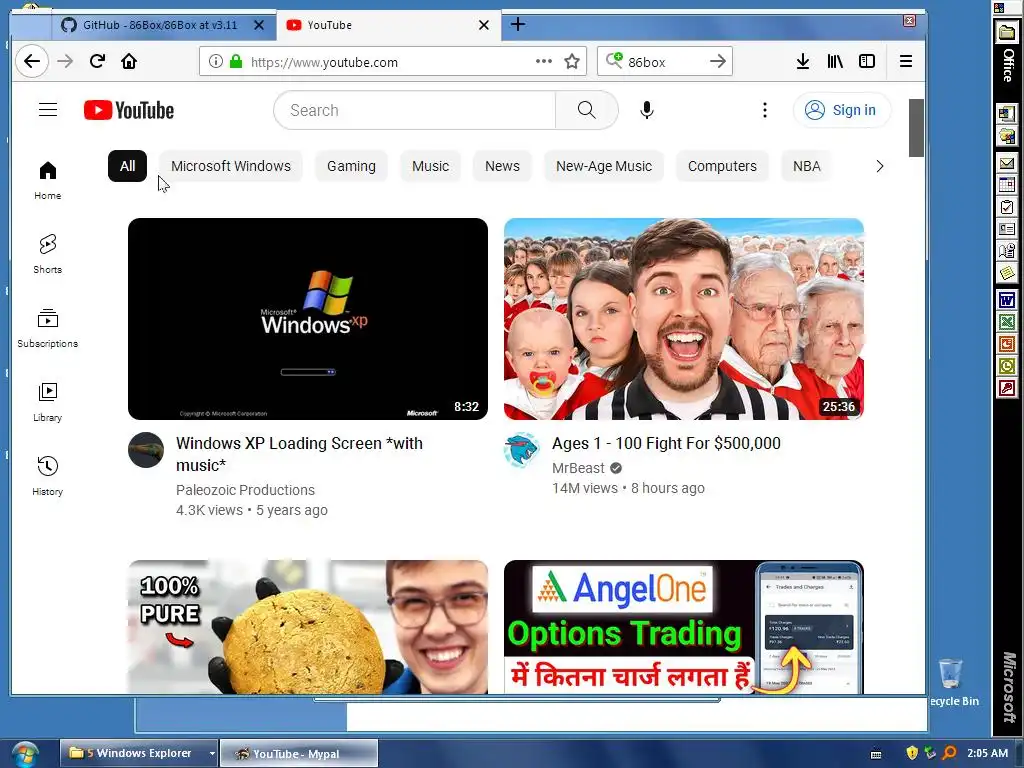Open Subscriptions in the YouTube sidebar
Screen dimensions: 1024x768
pos(48,328)
